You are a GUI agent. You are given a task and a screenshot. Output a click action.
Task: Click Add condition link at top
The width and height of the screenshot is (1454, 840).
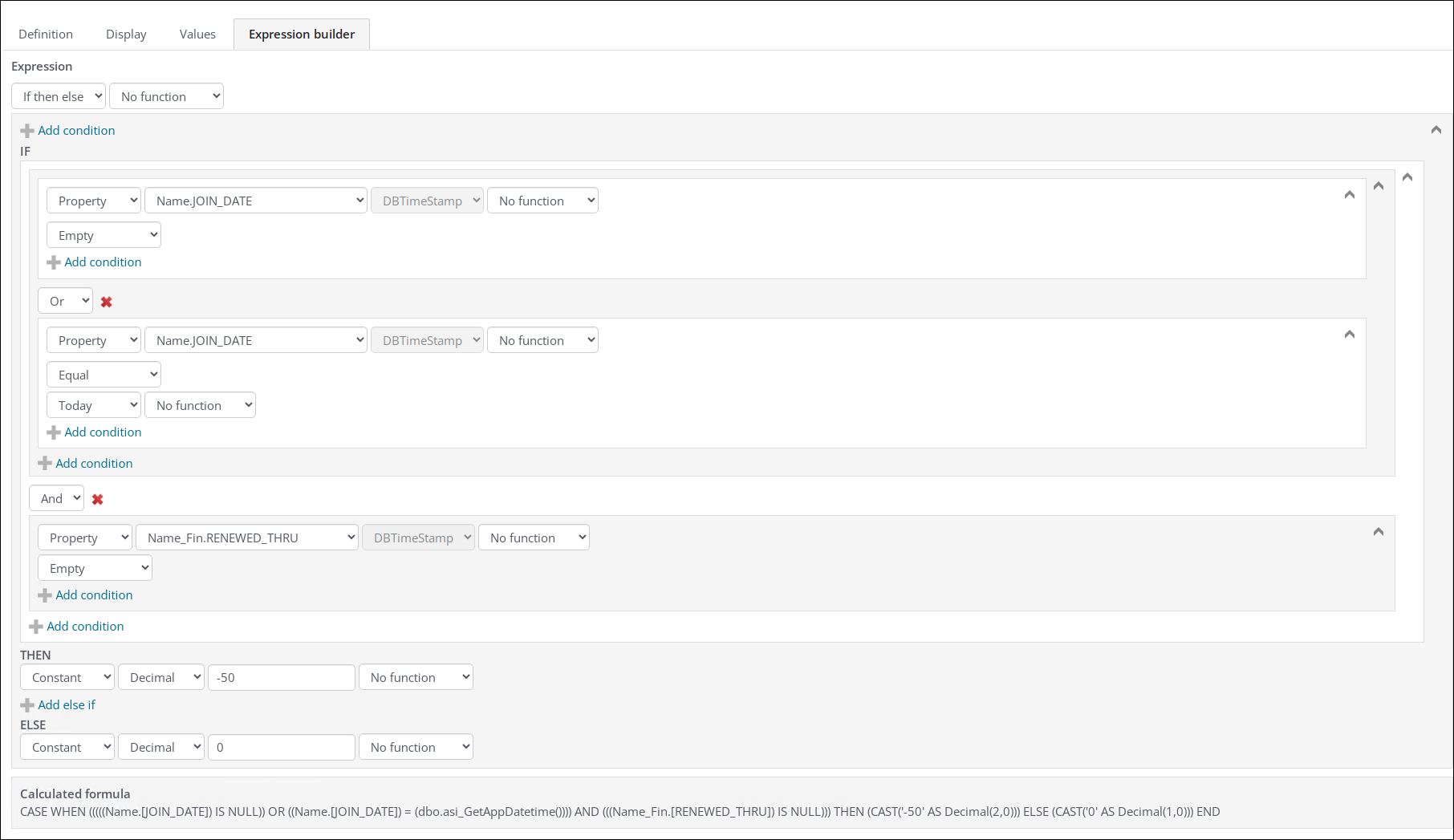coord(76,130)
